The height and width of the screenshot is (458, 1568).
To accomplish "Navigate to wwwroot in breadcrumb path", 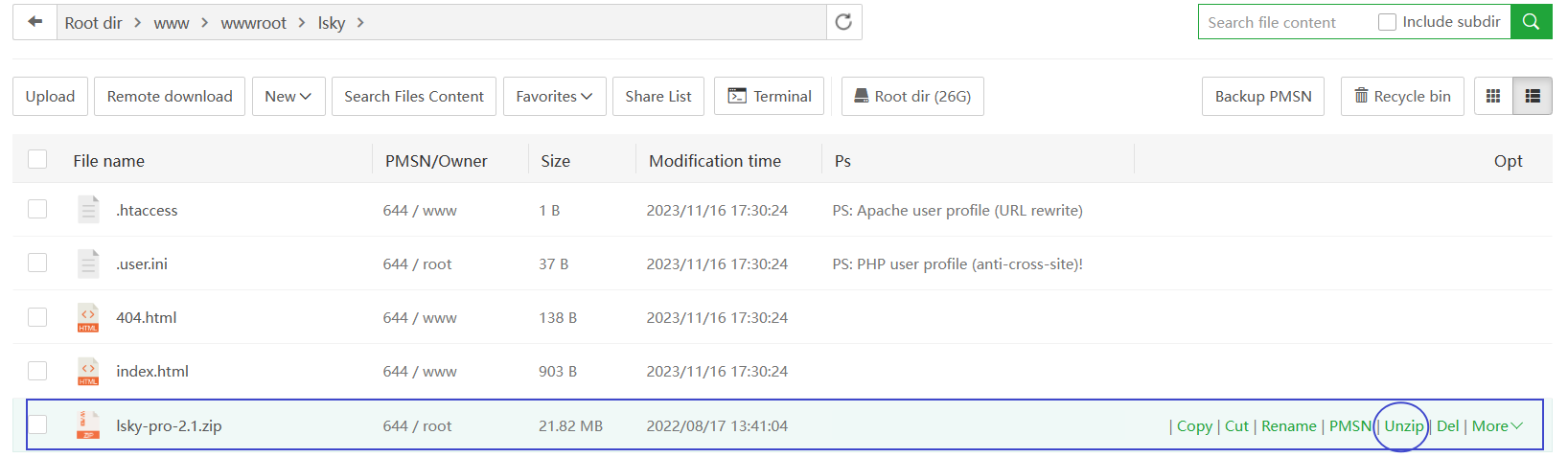I will (x=253, y=23).
